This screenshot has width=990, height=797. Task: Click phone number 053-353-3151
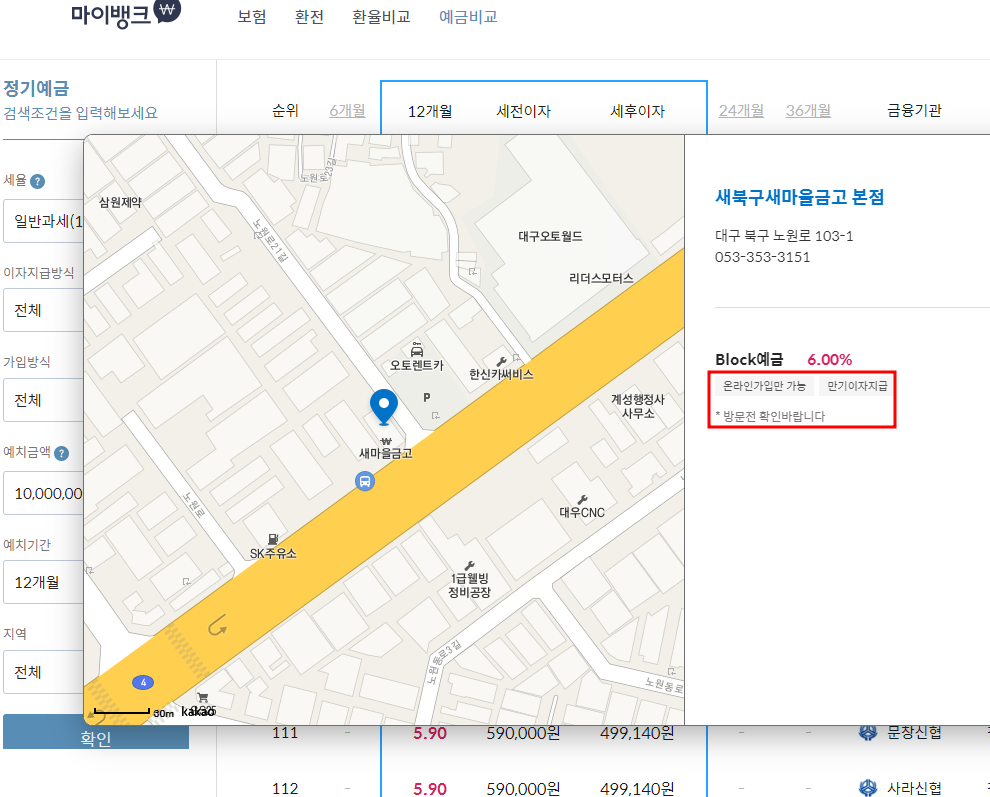(762, 257)
